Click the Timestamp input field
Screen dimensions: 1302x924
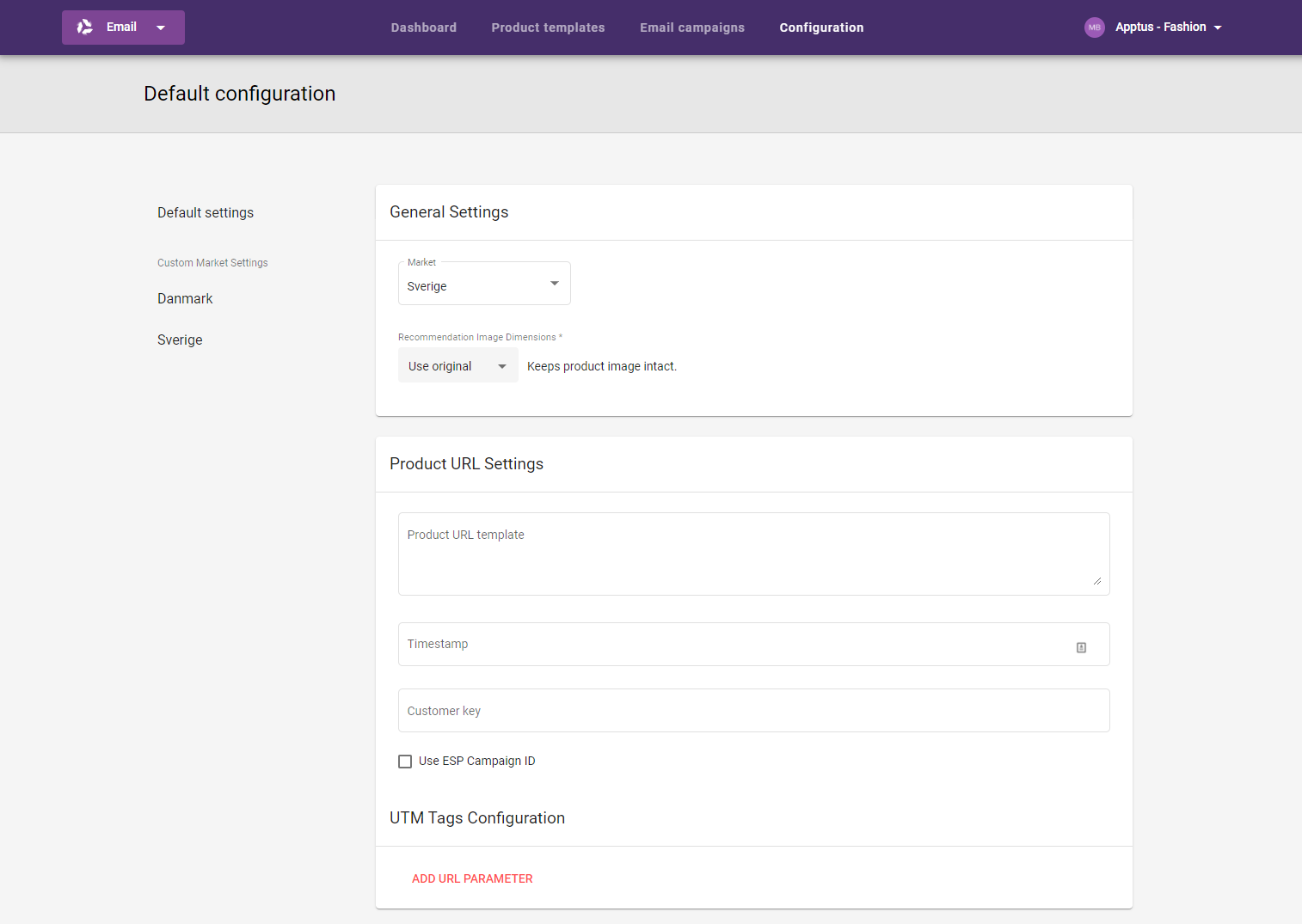pos(753,644)
